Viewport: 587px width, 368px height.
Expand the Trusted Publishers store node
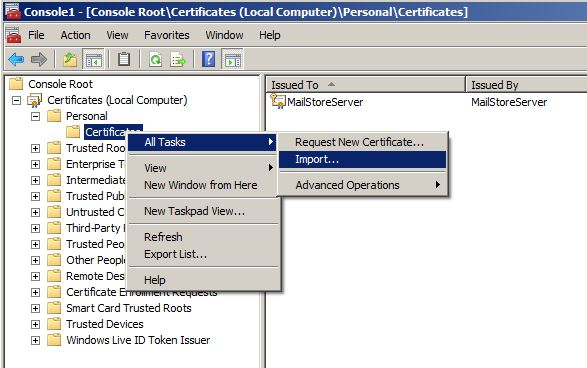point(35,197)
